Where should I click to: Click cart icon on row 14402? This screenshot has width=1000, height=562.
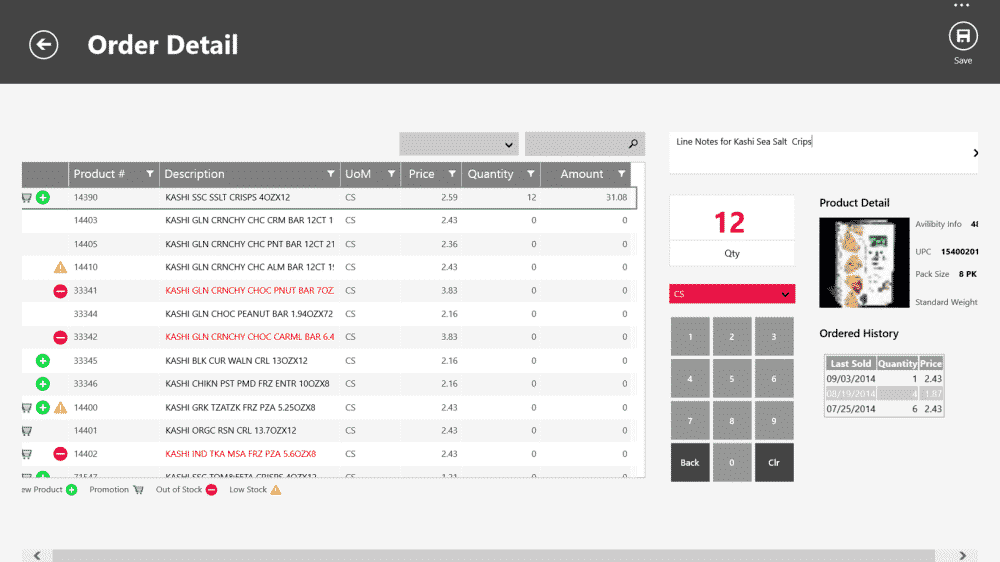pyautogui.click(x=27, y=454)
